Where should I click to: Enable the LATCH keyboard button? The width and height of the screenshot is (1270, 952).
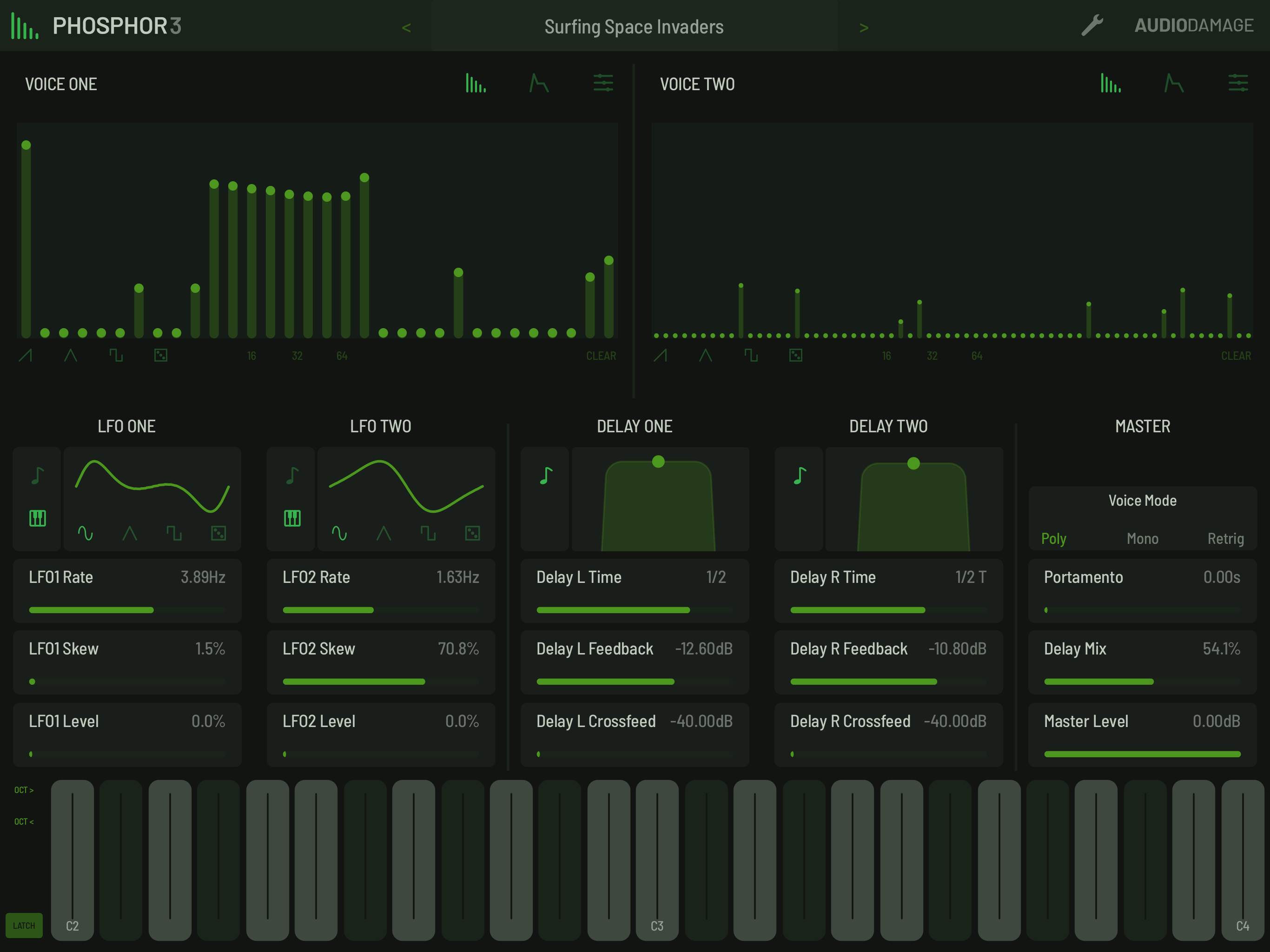(24, 925)
